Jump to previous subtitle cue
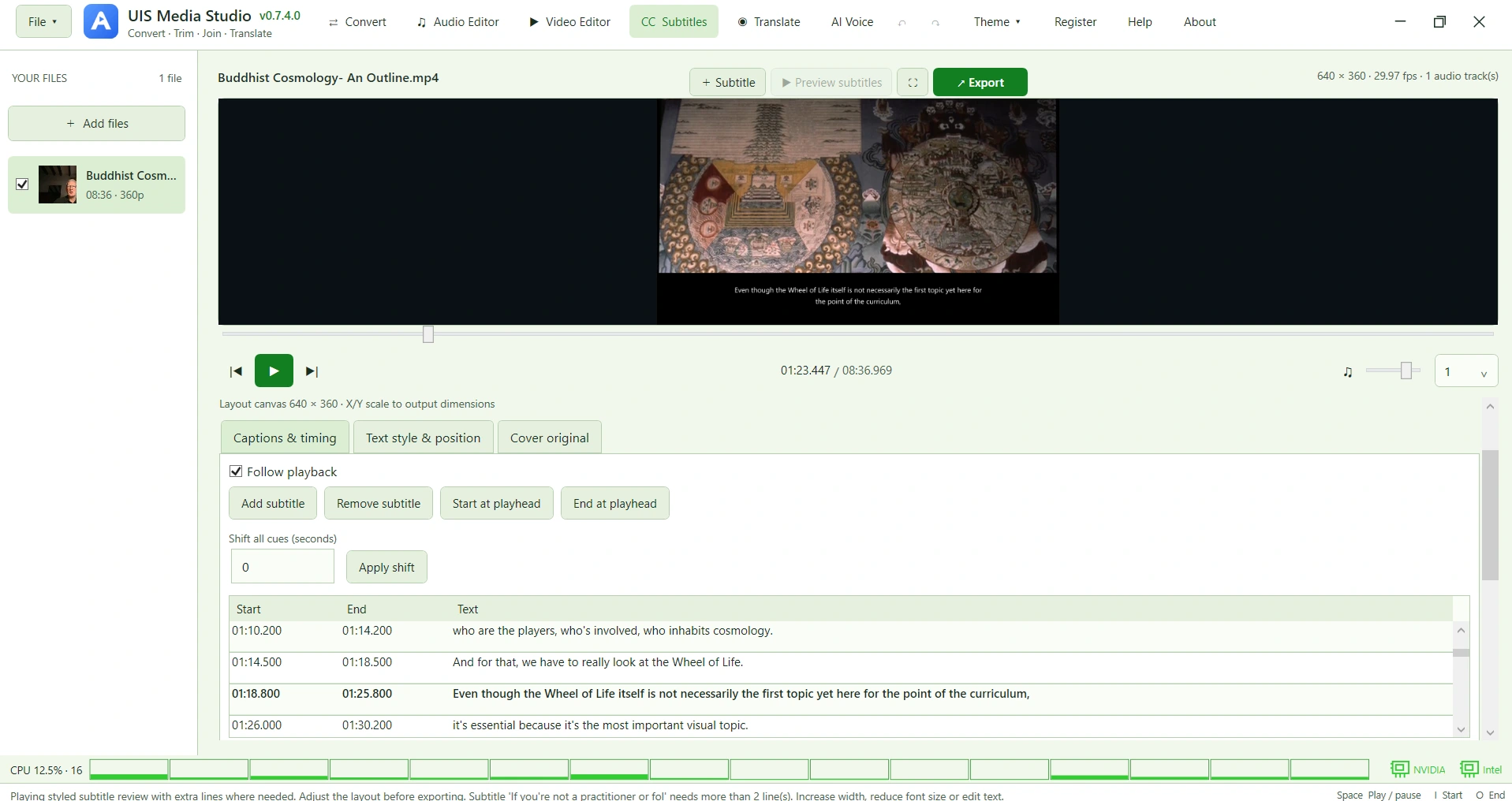The height and width of the screenshot is (801, 1512). pyautogui.click(x=235, y=371)
